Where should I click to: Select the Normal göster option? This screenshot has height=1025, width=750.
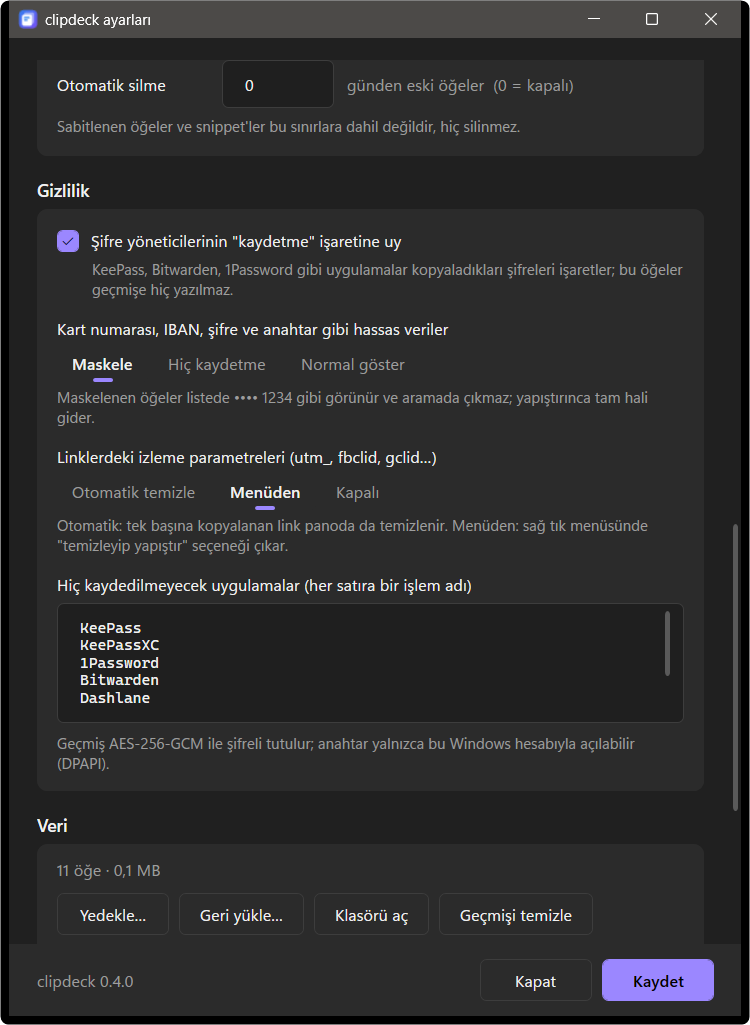[352, 365]
